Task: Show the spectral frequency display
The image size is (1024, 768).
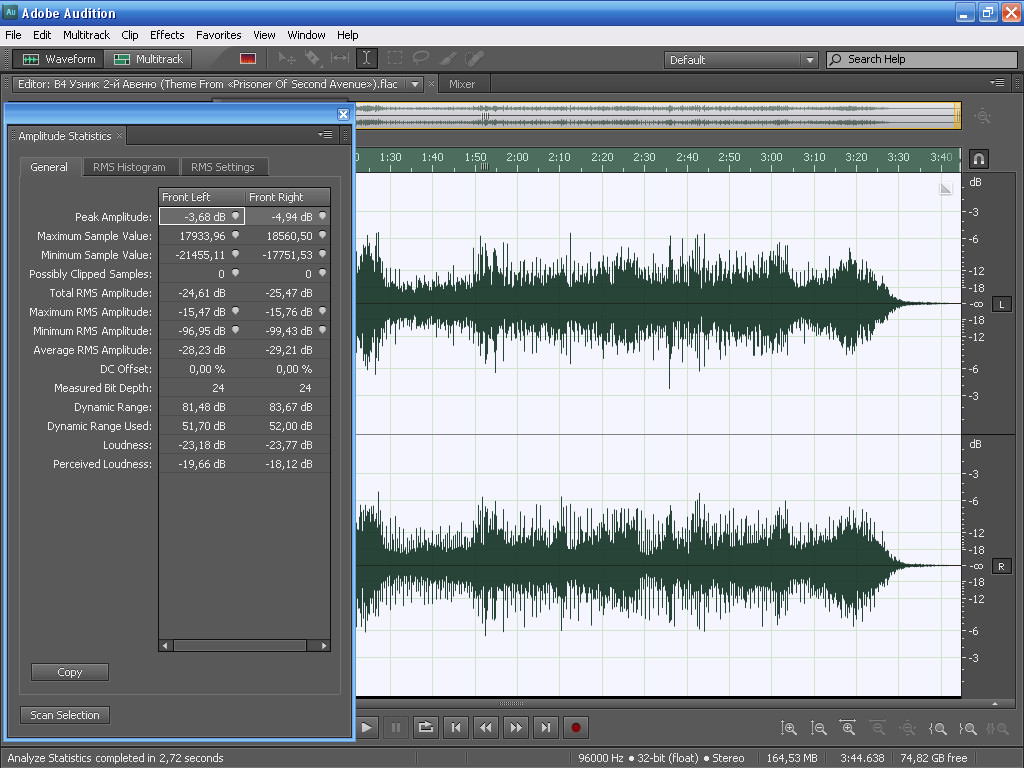Action: point(248,59)
